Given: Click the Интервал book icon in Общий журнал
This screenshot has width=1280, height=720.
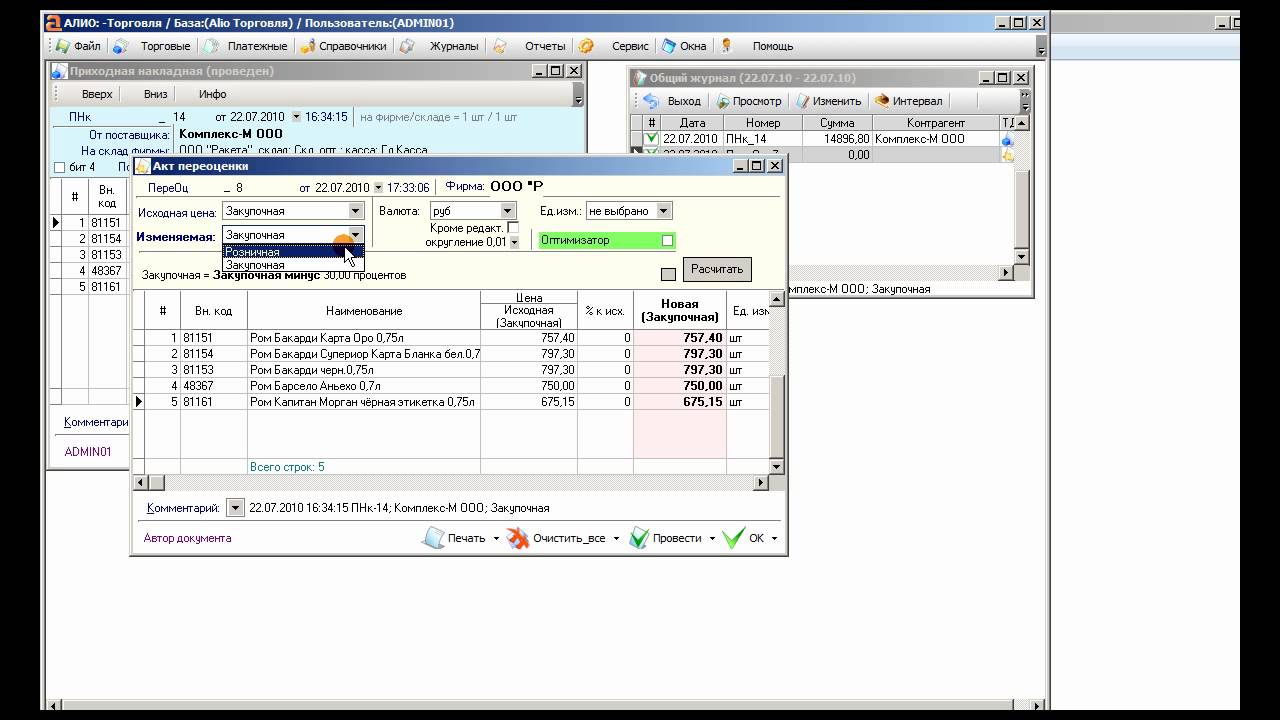Looking at the screenshot, I should [x=881, y=101].
